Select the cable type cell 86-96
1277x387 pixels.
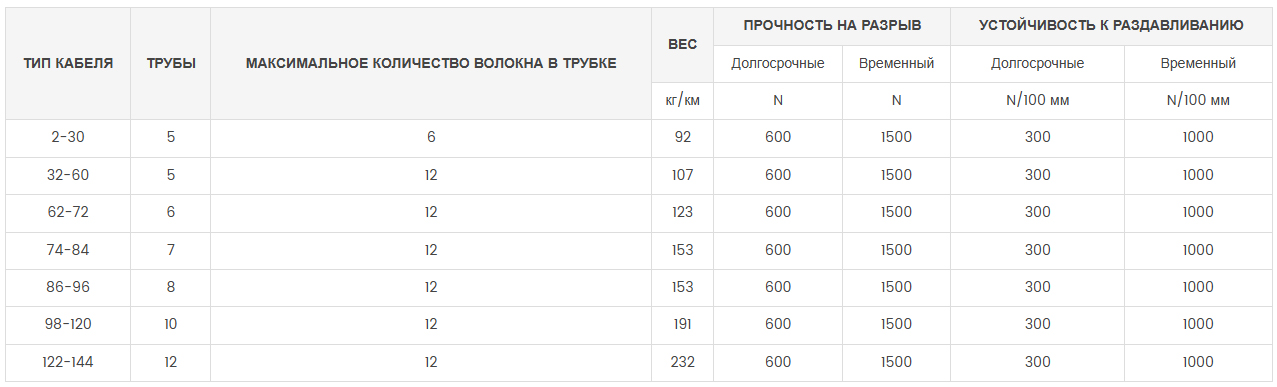click(x=68, y=287)
